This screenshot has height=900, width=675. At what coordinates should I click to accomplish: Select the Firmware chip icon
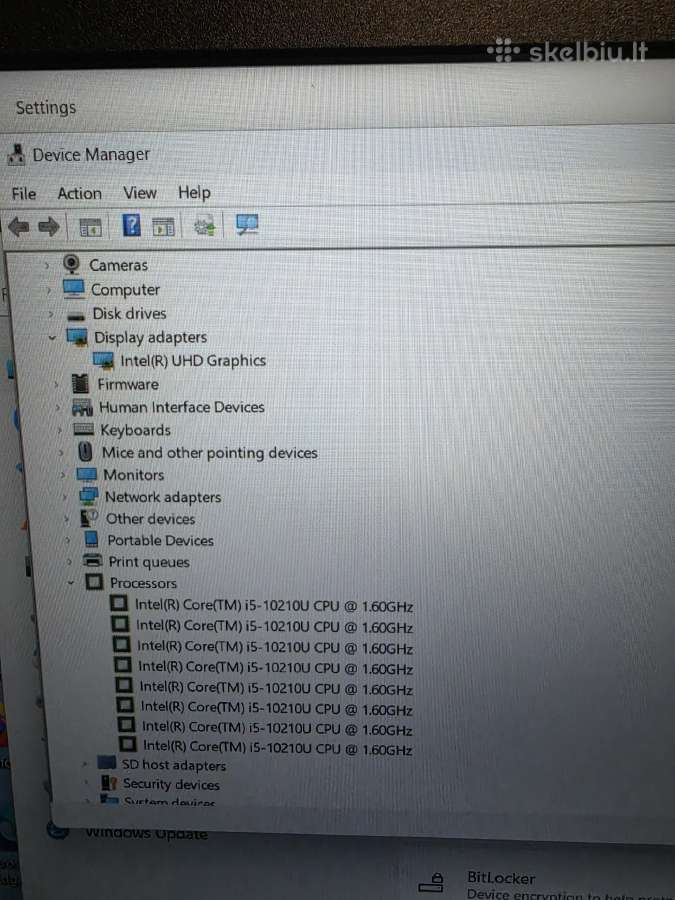coord(80,384)
